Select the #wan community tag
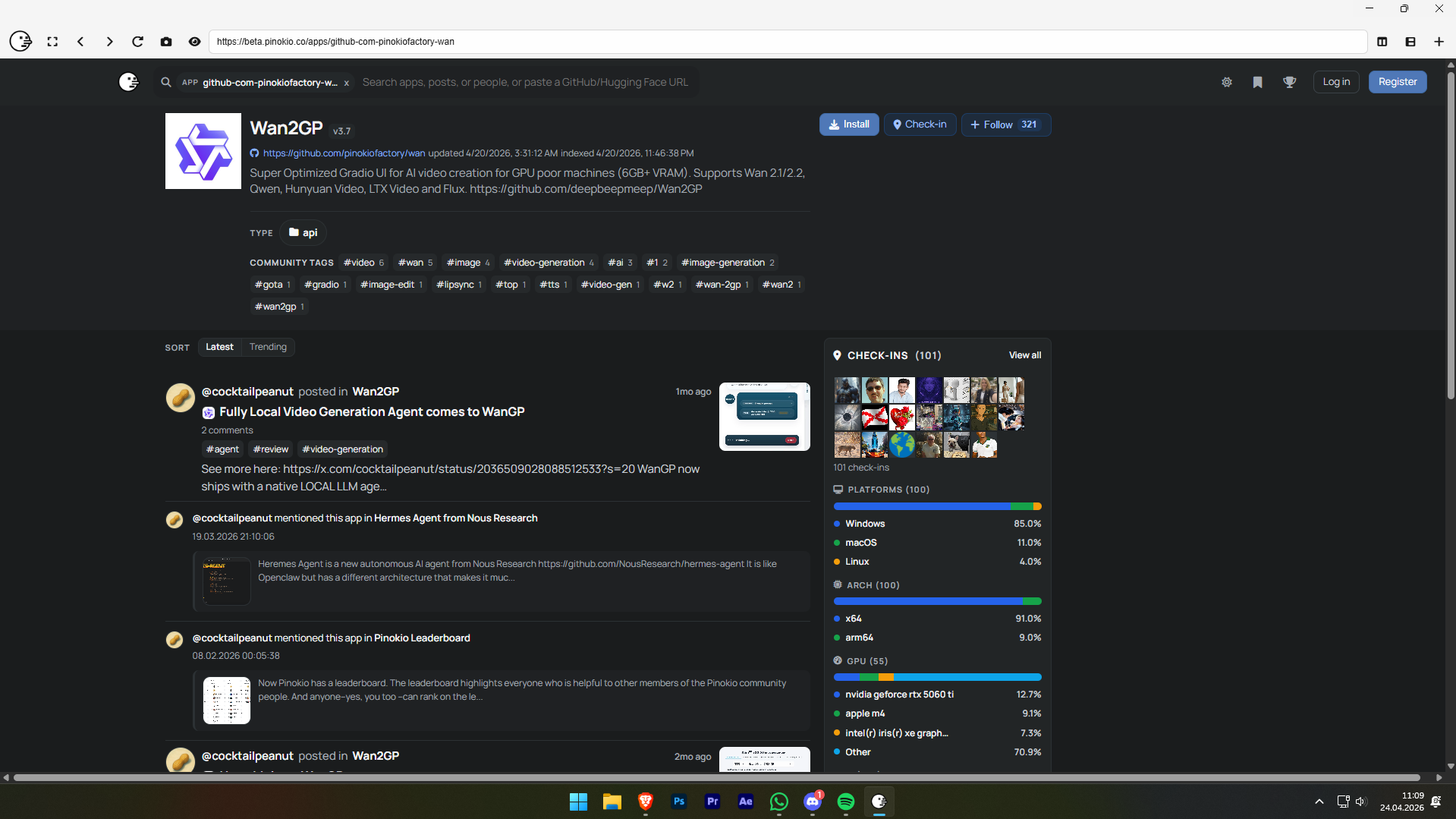The width and height of the screenshot is (1456, 819). (416, 263)
